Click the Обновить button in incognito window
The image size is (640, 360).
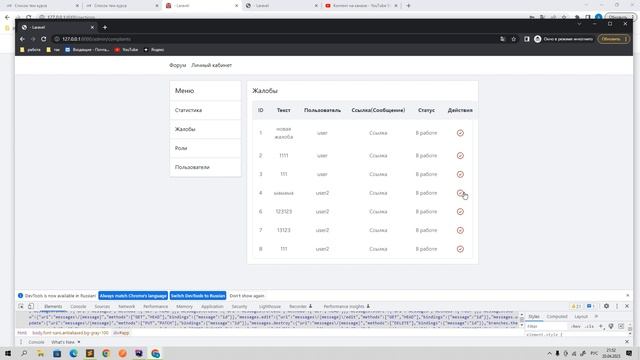coord(613,39)
